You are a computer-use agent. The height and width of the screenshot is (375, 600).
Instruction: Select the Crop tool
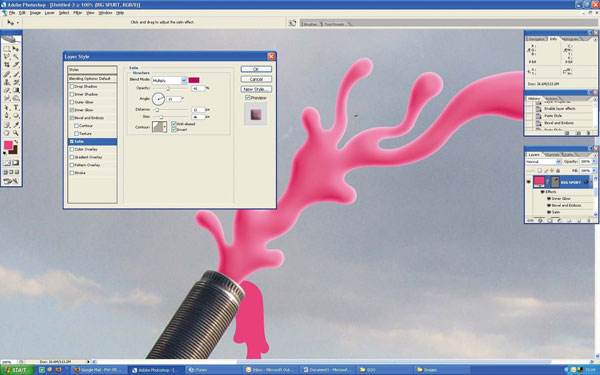(x=7, y=65)
